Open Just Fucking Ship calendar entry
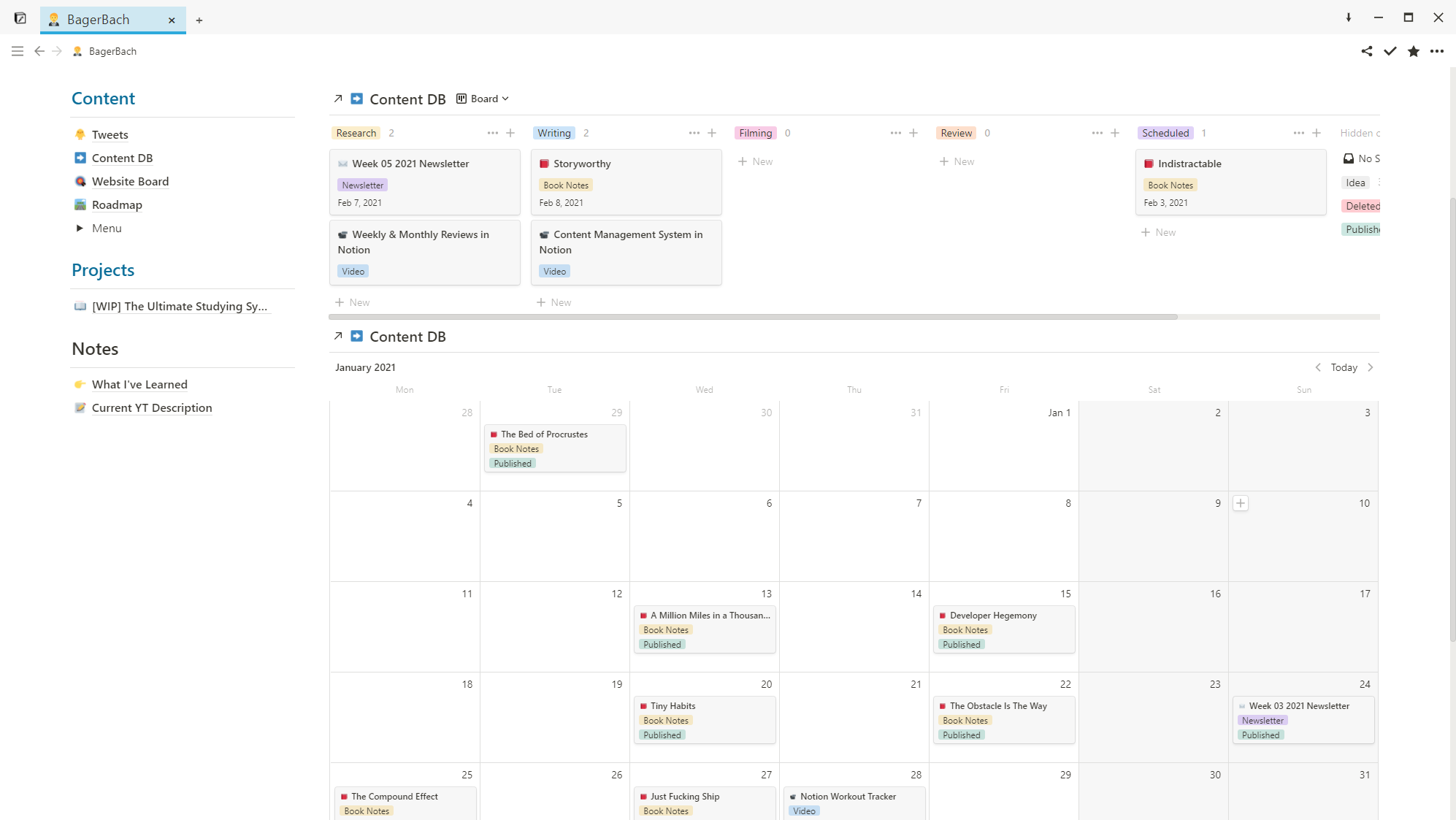Screen dimensions: 1456x820 coord(705,803)
